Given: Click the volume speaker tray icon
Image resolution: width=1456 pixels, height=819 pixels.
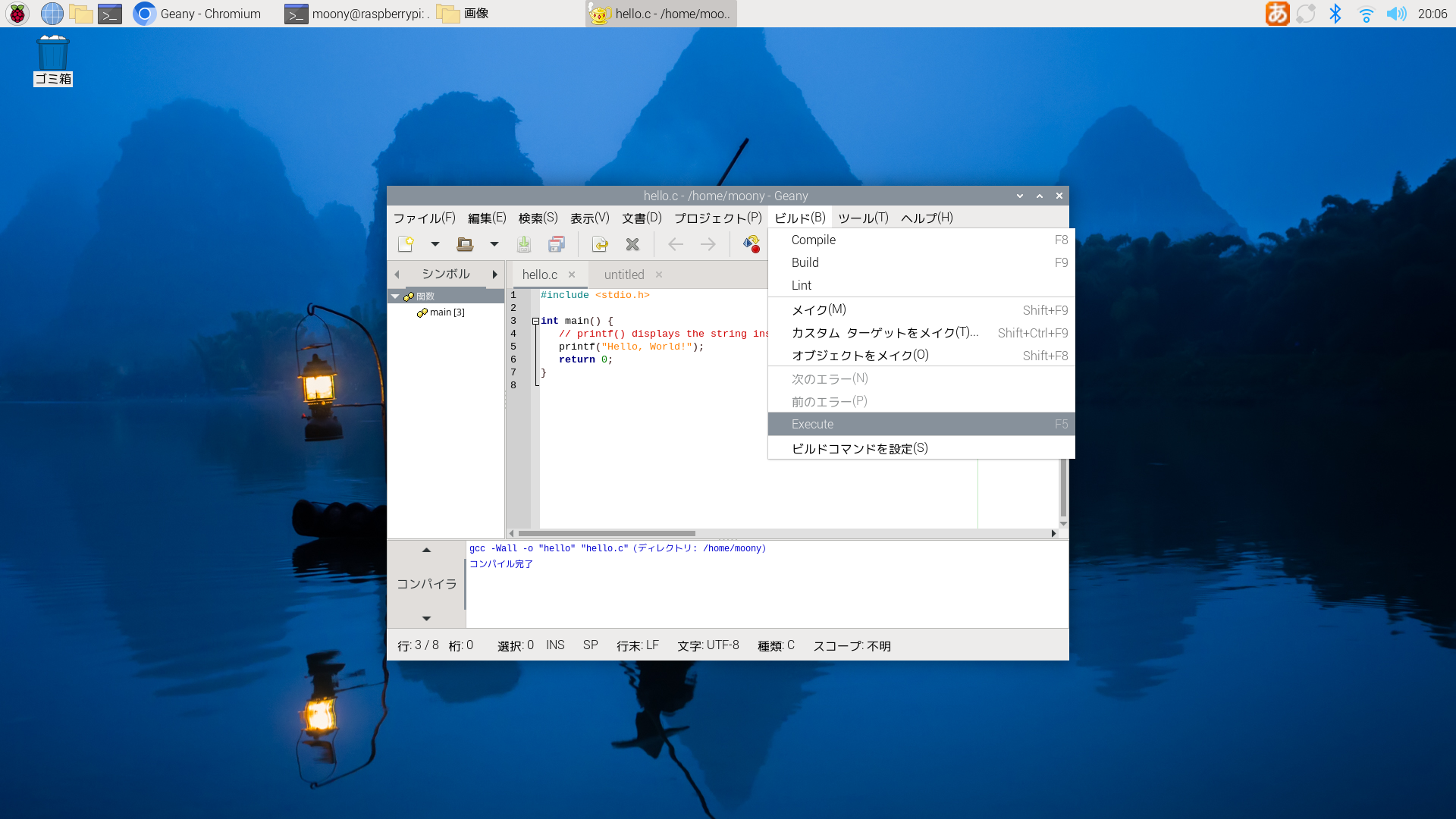Looking at the screenshot, I should [x=1395, y=14].
